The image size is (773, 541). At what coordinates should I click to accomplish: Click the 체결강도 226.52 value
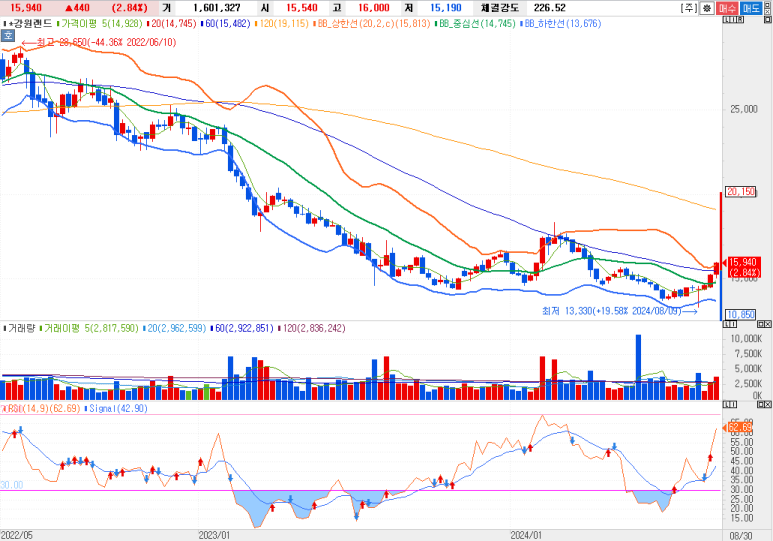point(550,8)
